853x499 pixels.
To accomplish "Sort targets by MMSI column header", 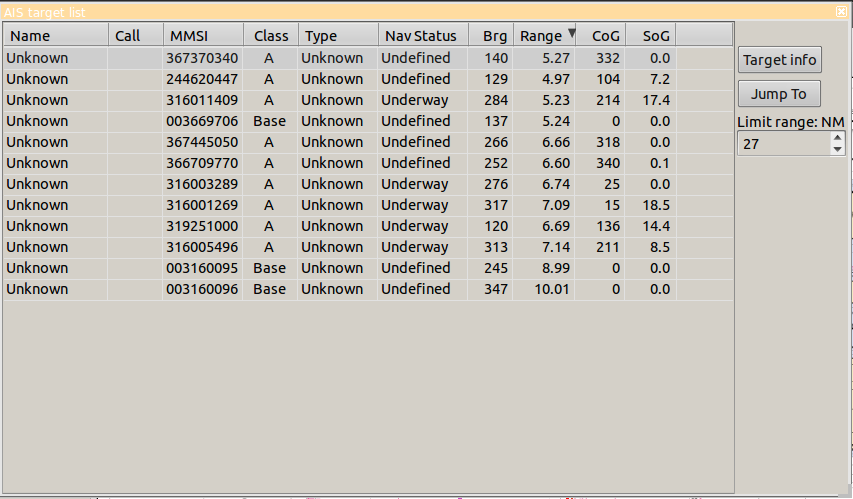I will pos(202,36).
